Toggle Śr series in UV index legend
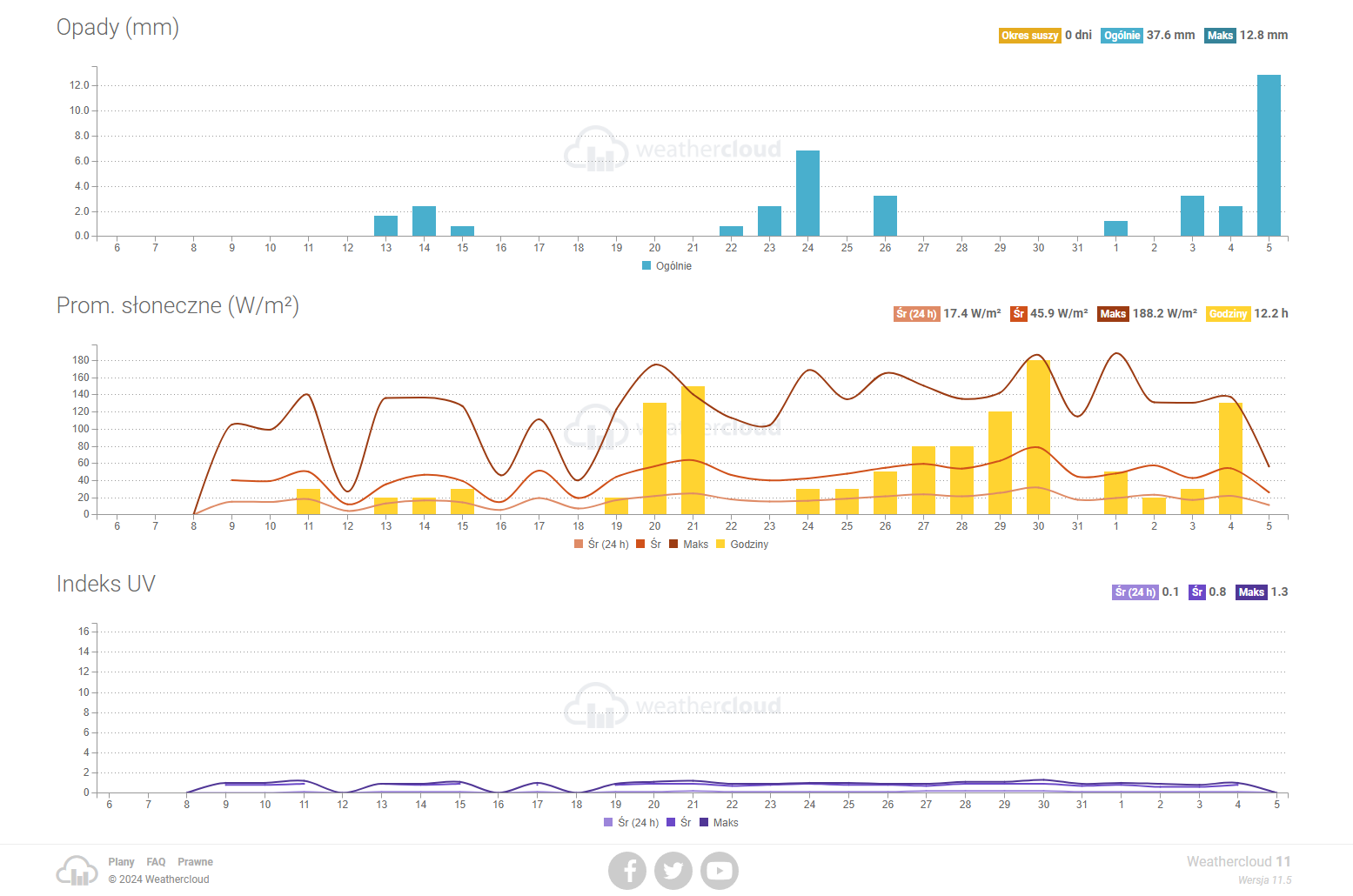Image resolution: width=1353 pixels, height=896 pixels. point(679,823)
